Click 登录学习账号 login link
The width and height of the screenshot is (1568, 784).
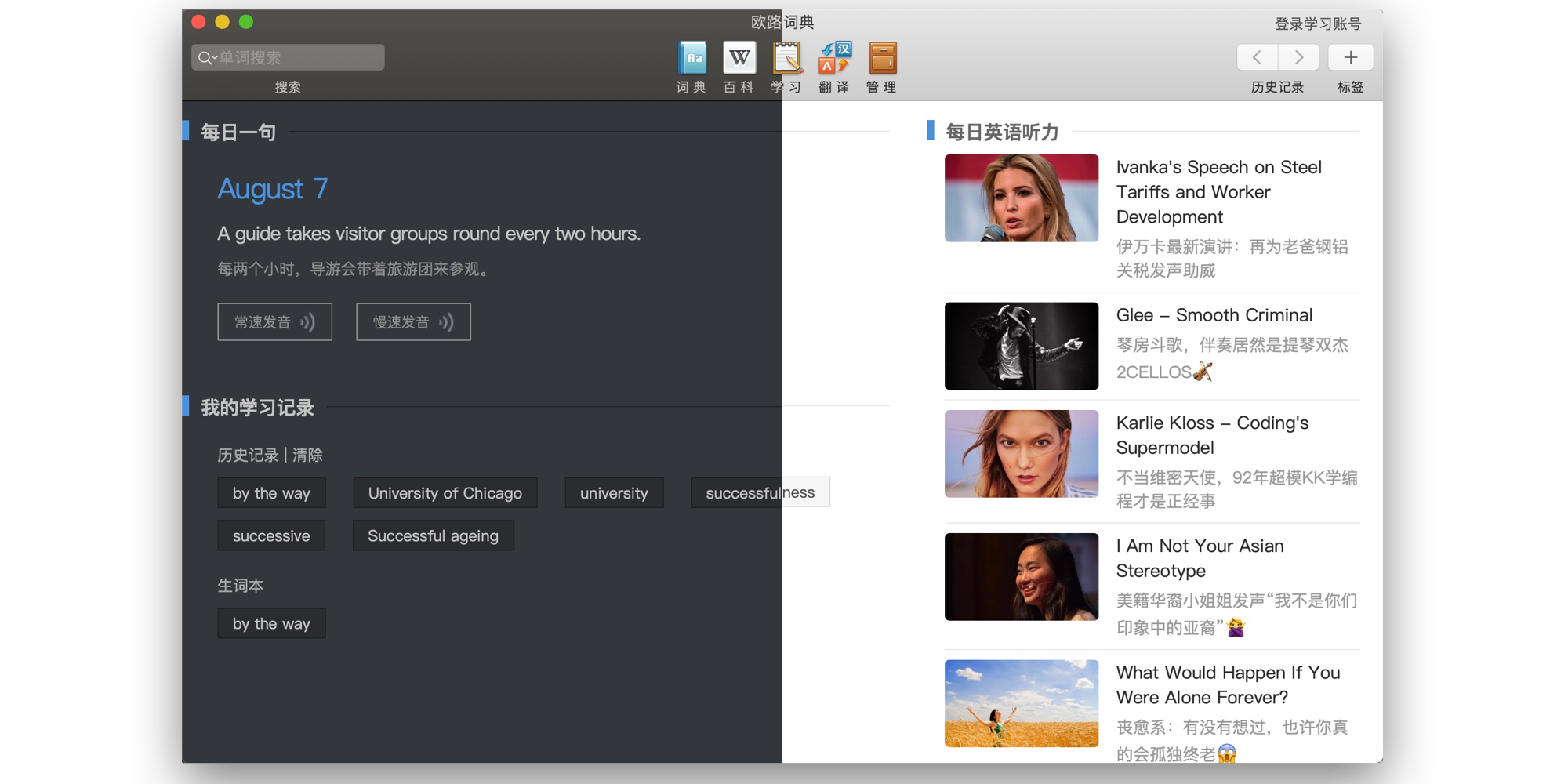pyautogui.click(x=1318, y=24)
